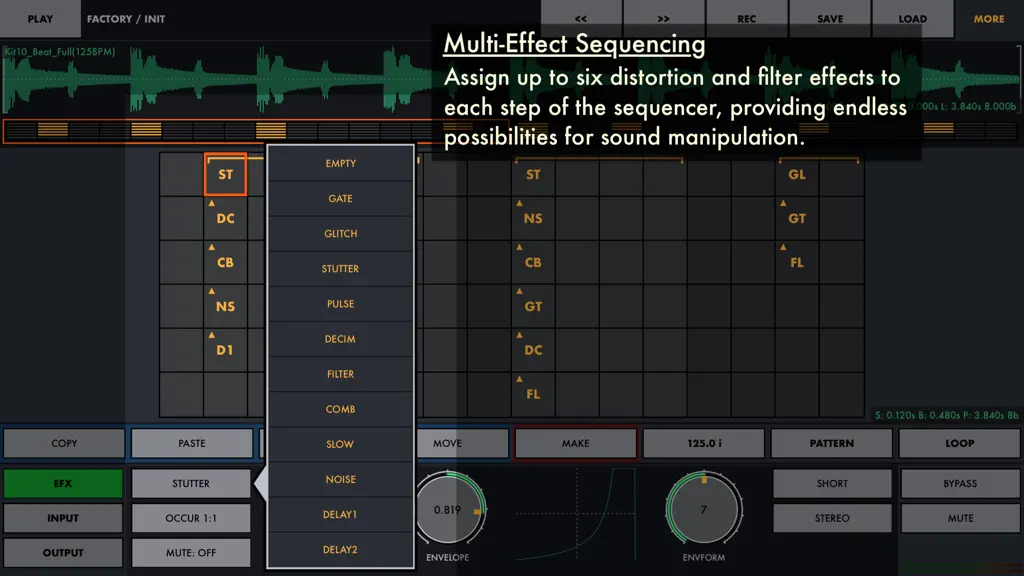This screenshot has width=1024, height=576.
Task: Pick FILTER from the effect list
Action: click(340, 374)
